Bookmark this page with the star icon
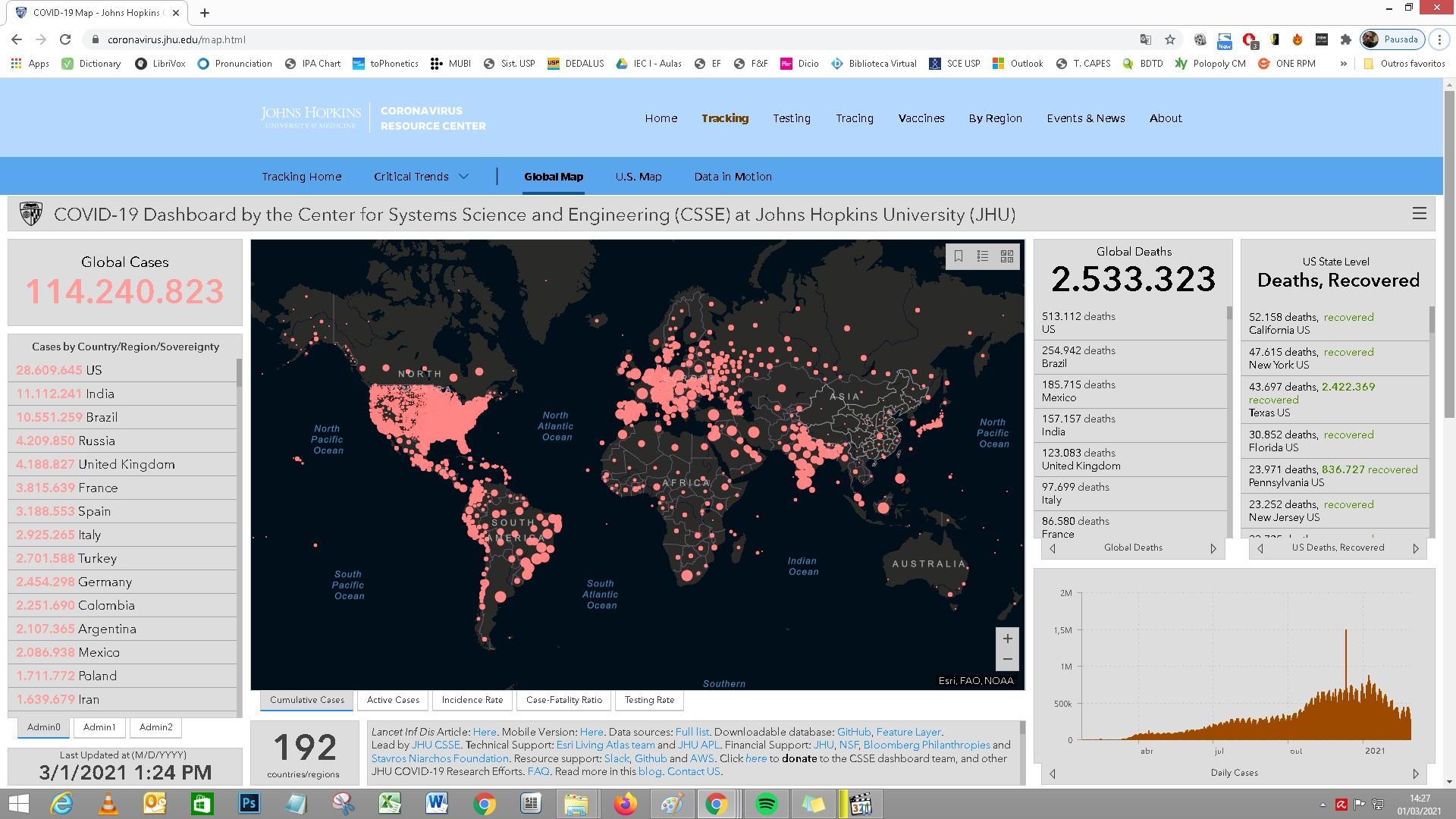This screenshot has height=819, width=1456. (x=1170, y=39)
